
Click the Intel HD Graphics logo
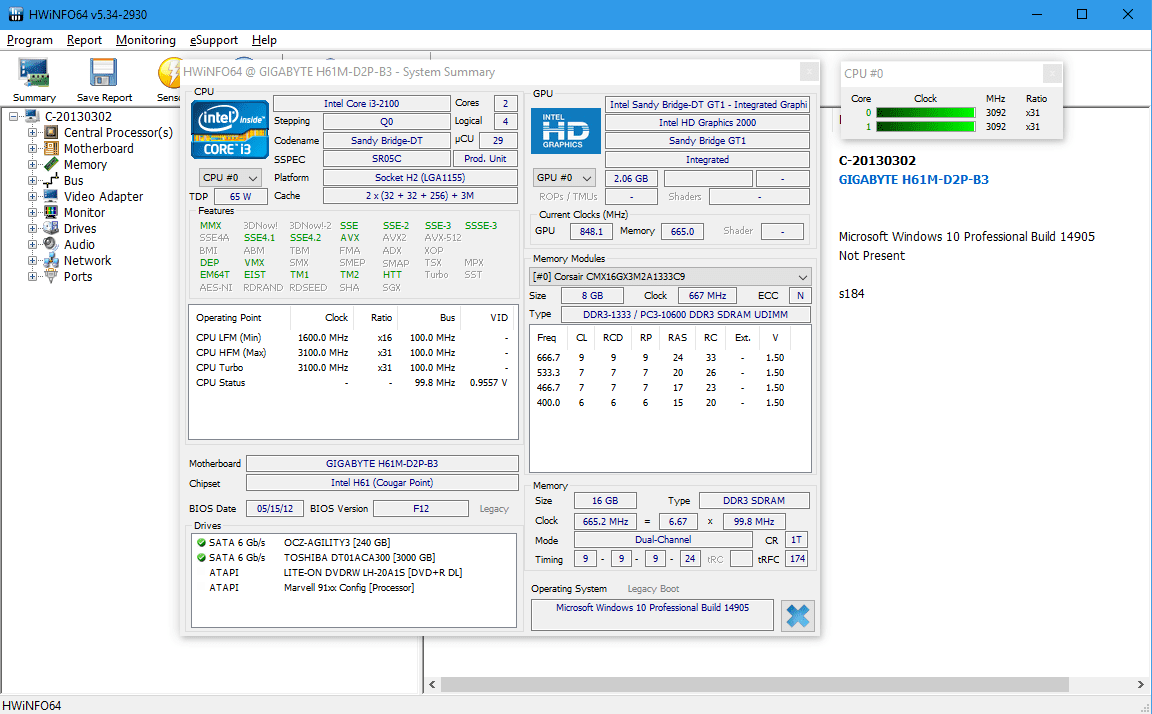(x=565, y=131)
